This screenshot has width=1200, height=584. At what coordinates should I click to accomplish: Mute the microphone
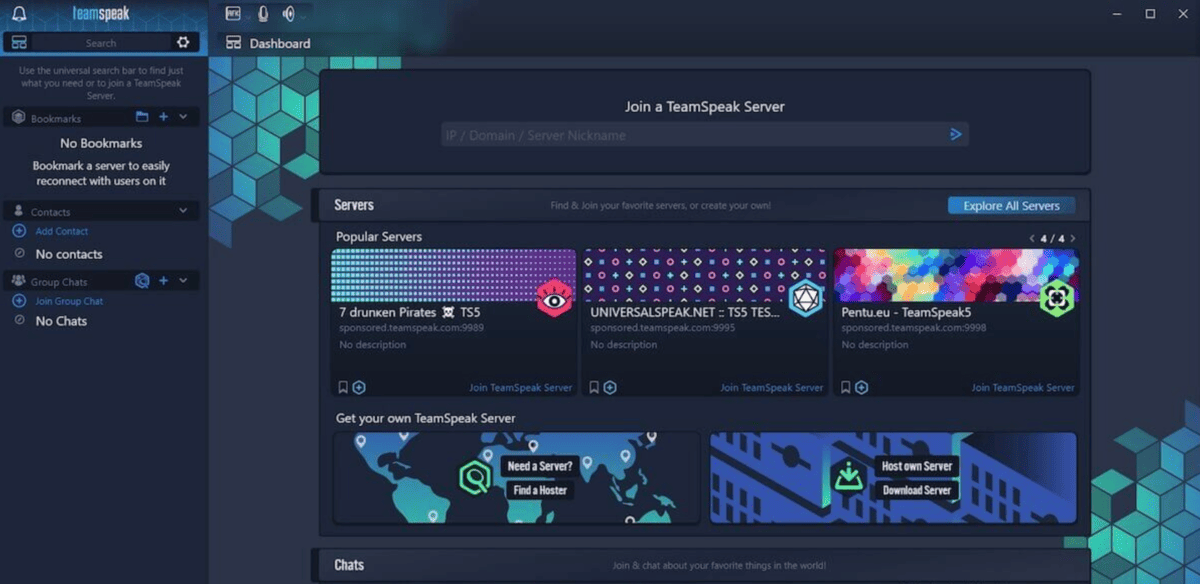(263, 13)
